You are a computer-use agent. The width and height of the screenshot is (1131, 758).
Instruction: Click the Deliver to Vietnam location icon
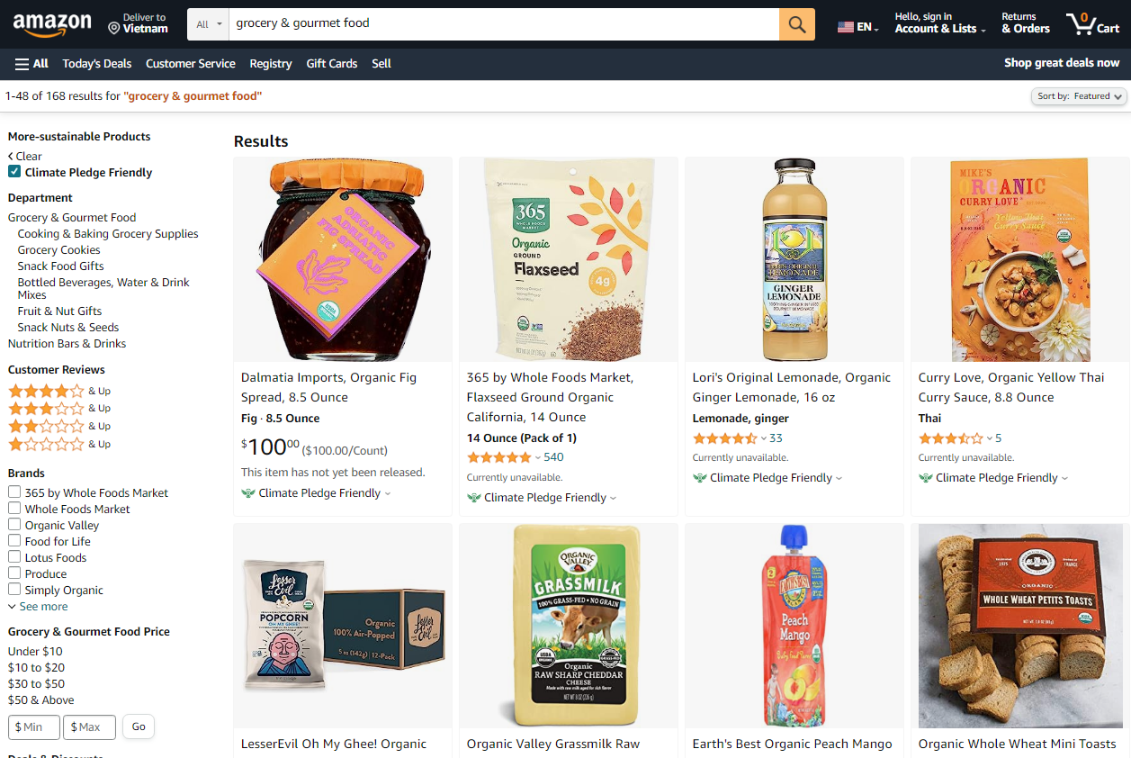point(114,28)
